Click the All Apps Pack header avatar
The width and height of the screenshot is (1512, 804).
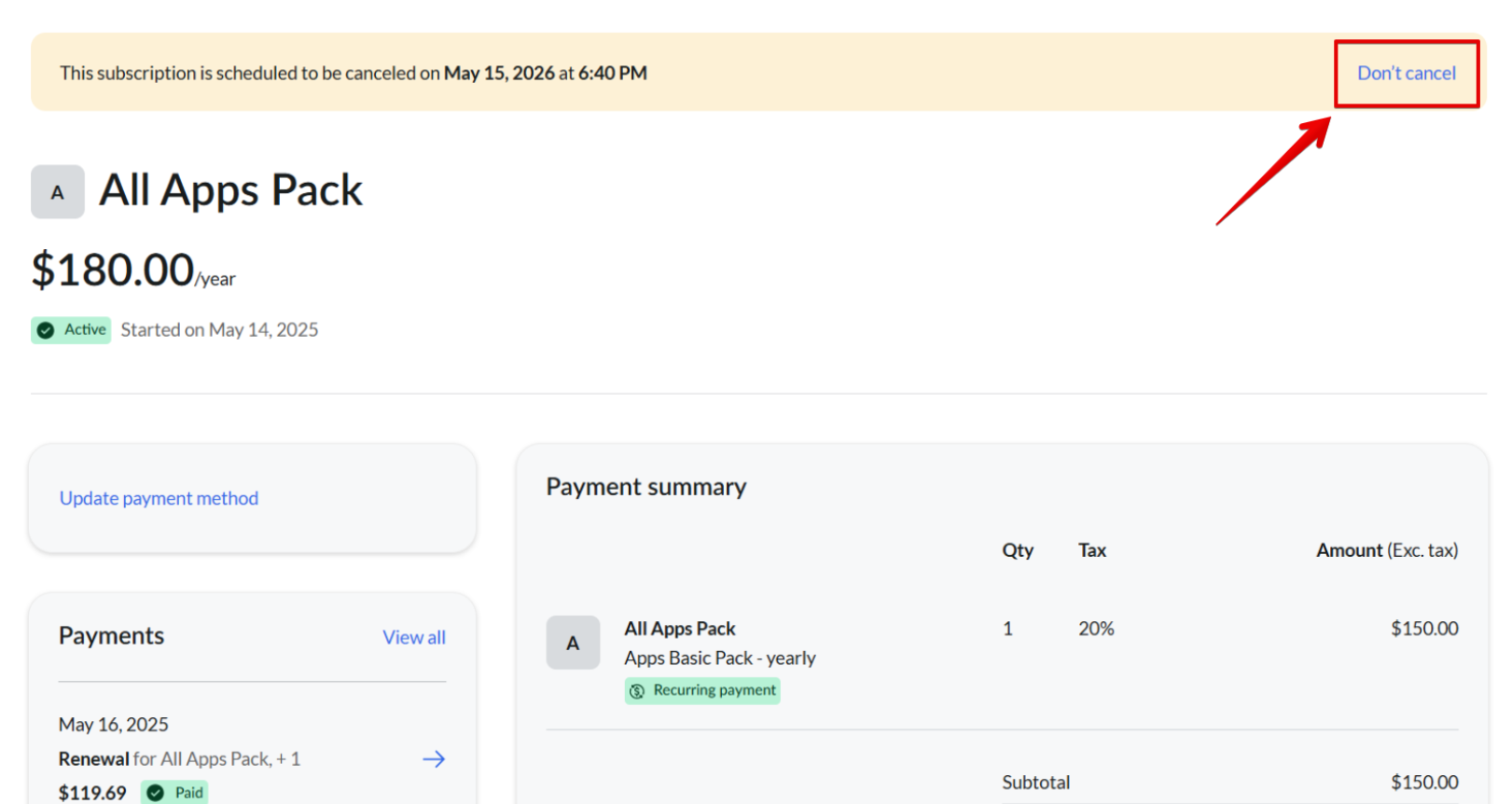point(58,192)
